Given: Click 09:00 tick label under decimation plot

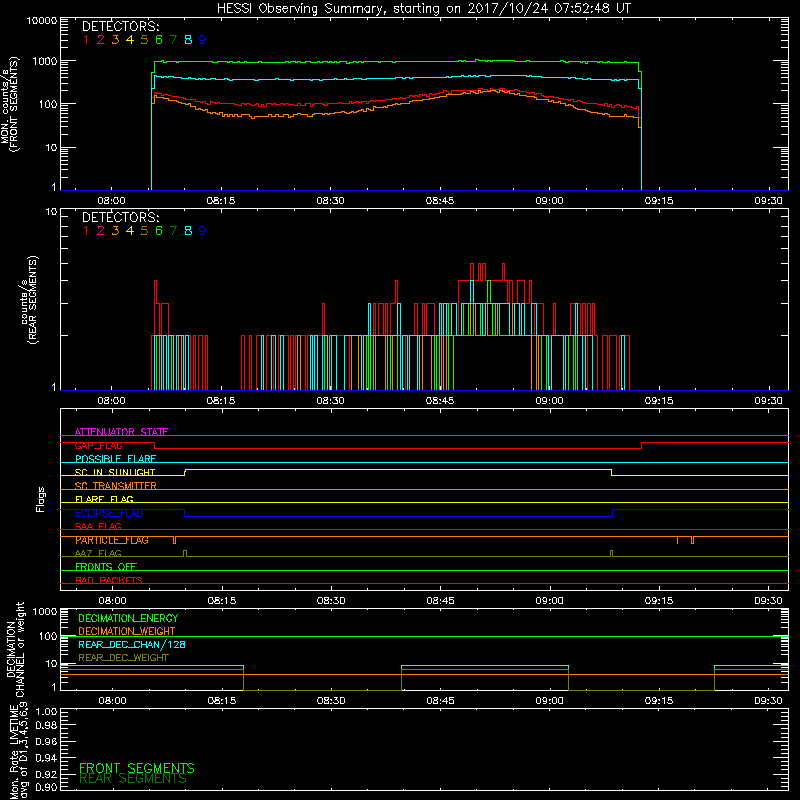Looking at the screenshot, I should pyautogui.click(x=549, y=701).
